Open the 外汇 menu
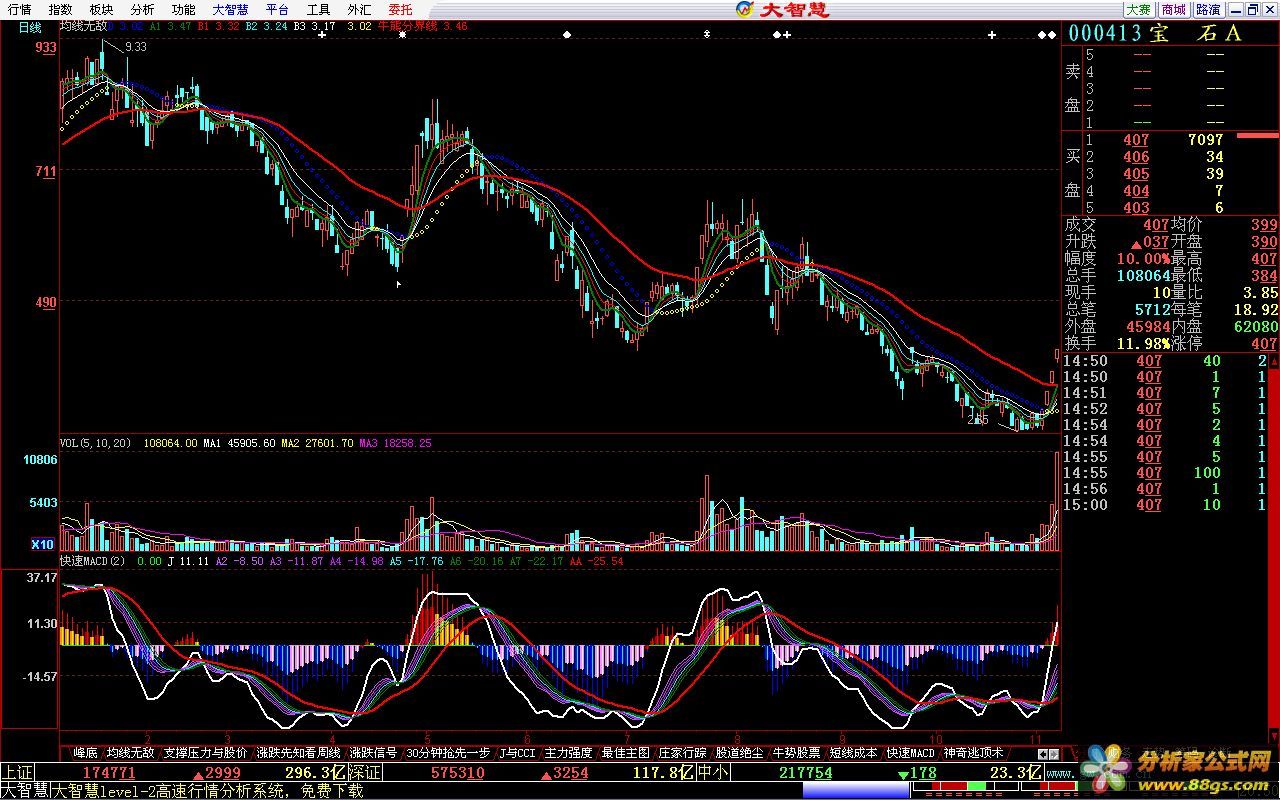Viewport: 1280px width, 800px height. tap(360, 9)
